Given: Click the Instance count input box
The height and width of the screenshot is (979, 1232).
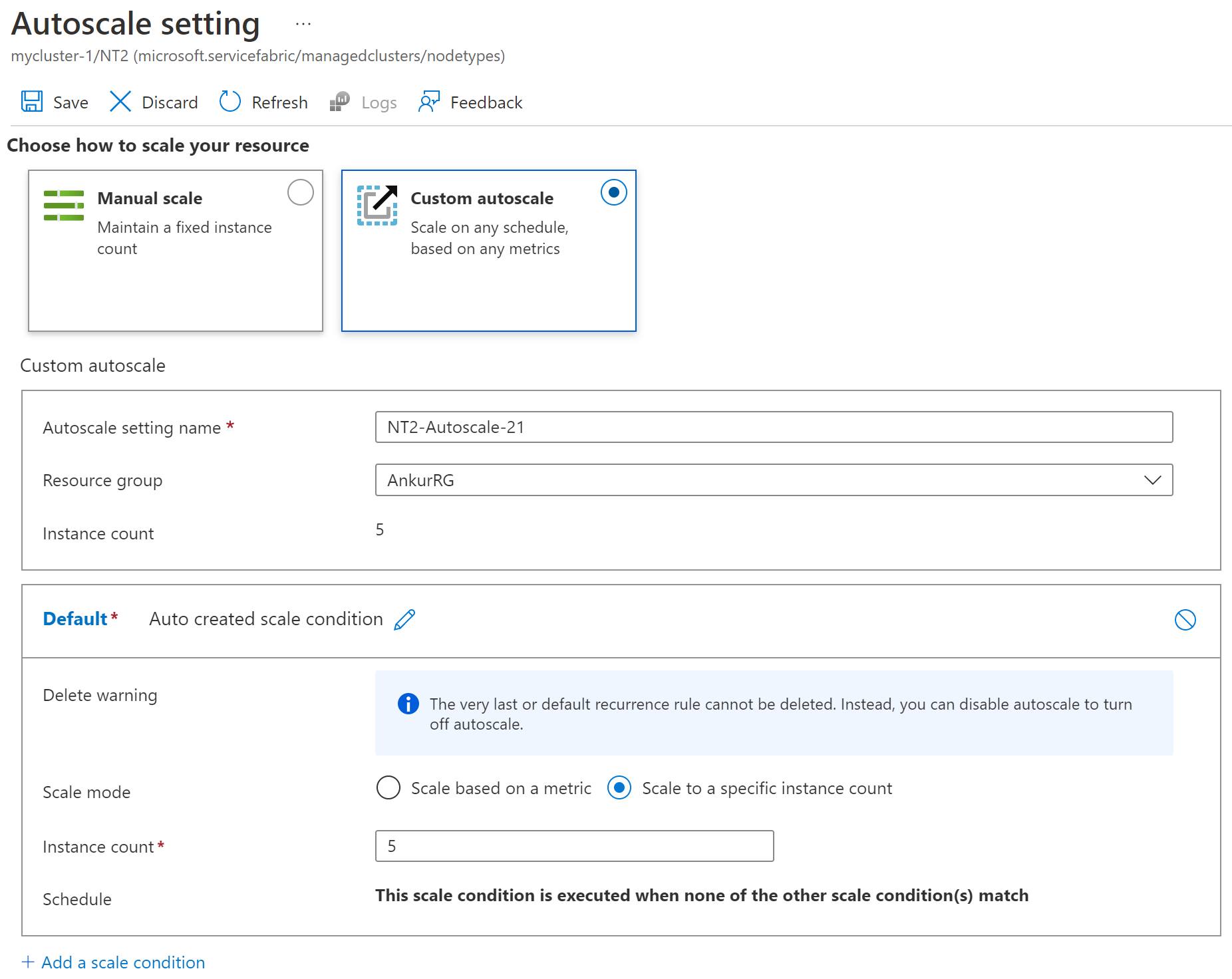Looking at the screenshot, I should 574,846.
